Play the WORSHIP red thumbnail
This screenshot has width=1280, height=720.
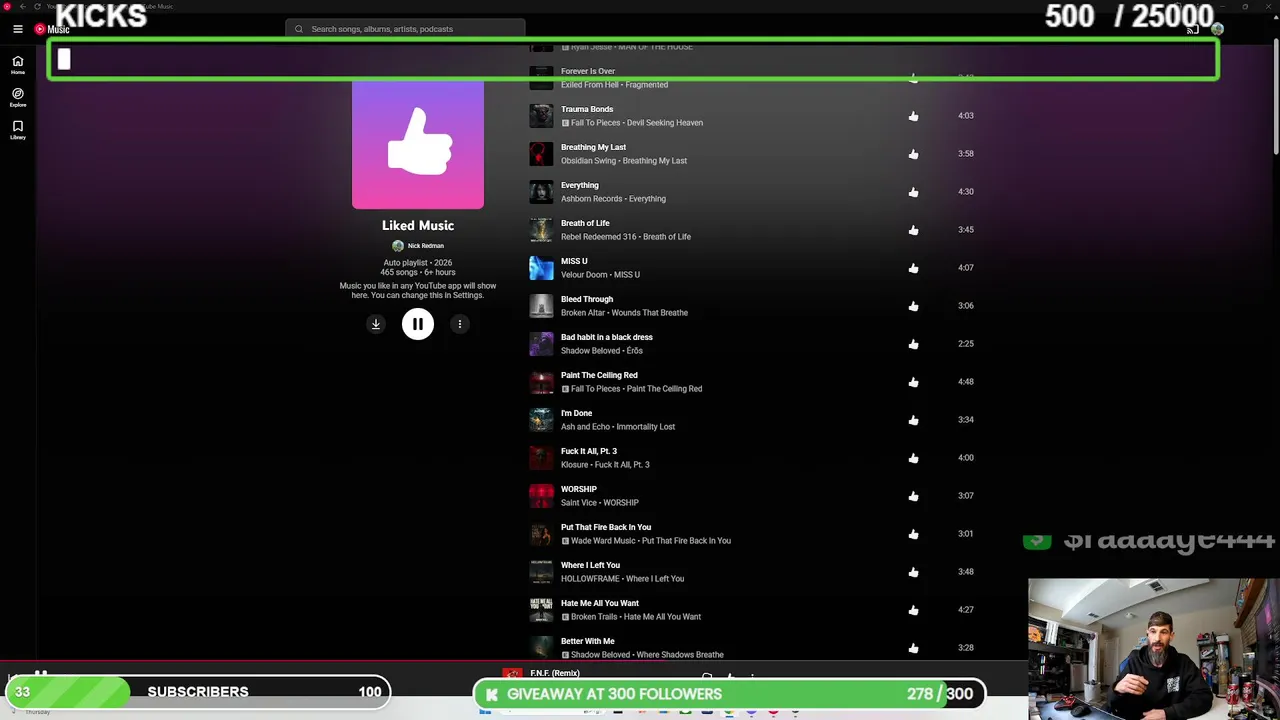point(541,496)
